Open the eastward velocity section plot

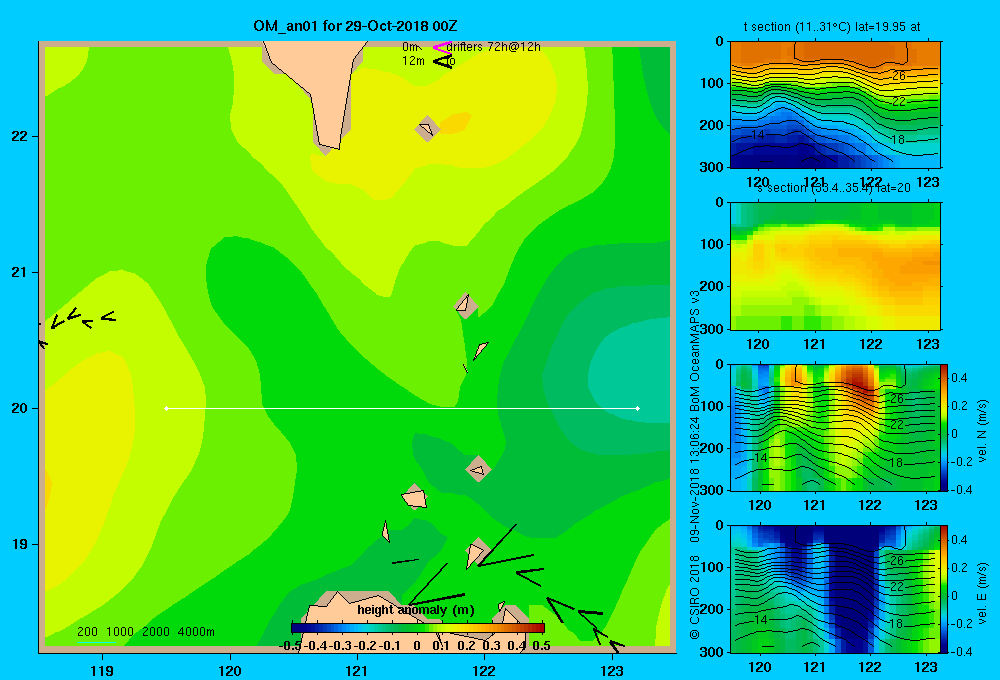(835, 589)
